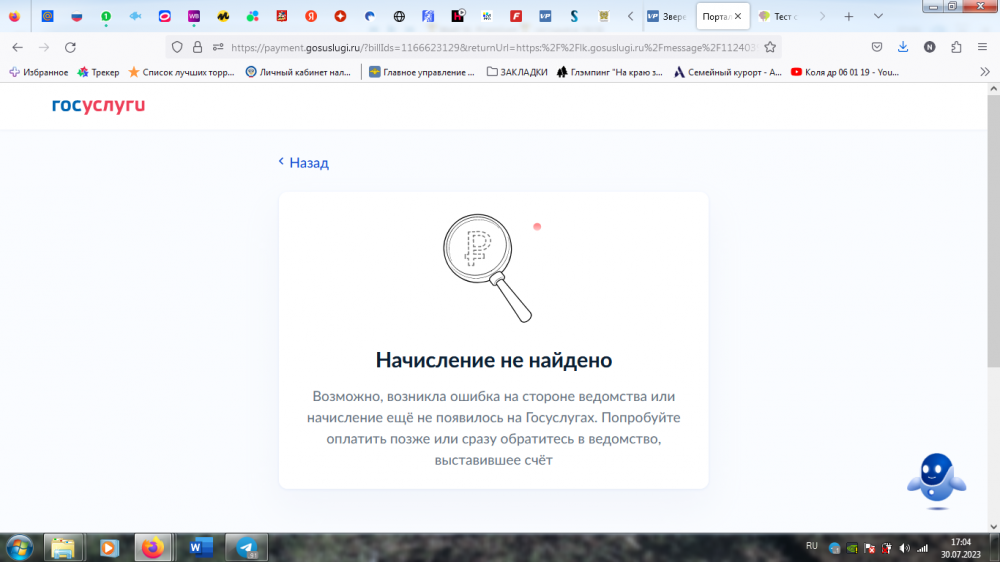Launch Telegram from the taskbar
Viewport: 1000px width, 562px height.
pos(245,547)
